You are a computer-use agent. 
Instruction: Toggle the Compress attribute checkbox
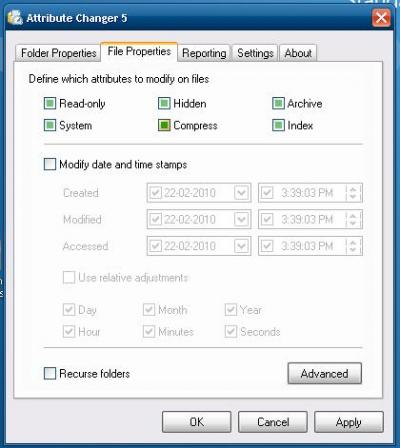tap(164, 126)
